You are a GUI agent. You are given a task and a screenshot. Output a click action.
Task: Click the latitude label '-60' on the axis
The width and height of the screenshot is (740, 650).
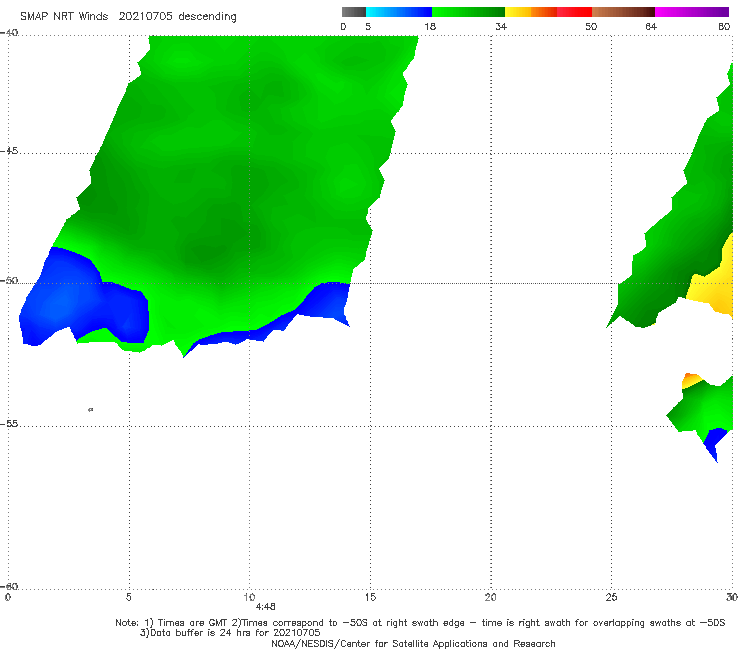(9, 586)
